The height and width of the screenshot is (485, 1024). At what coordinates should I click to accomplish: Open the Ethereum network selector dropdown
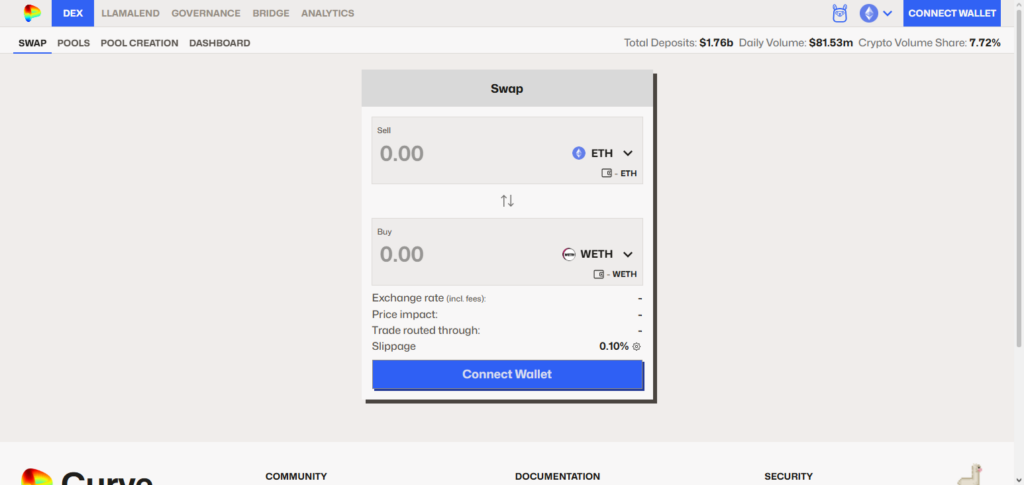point(876,13)
